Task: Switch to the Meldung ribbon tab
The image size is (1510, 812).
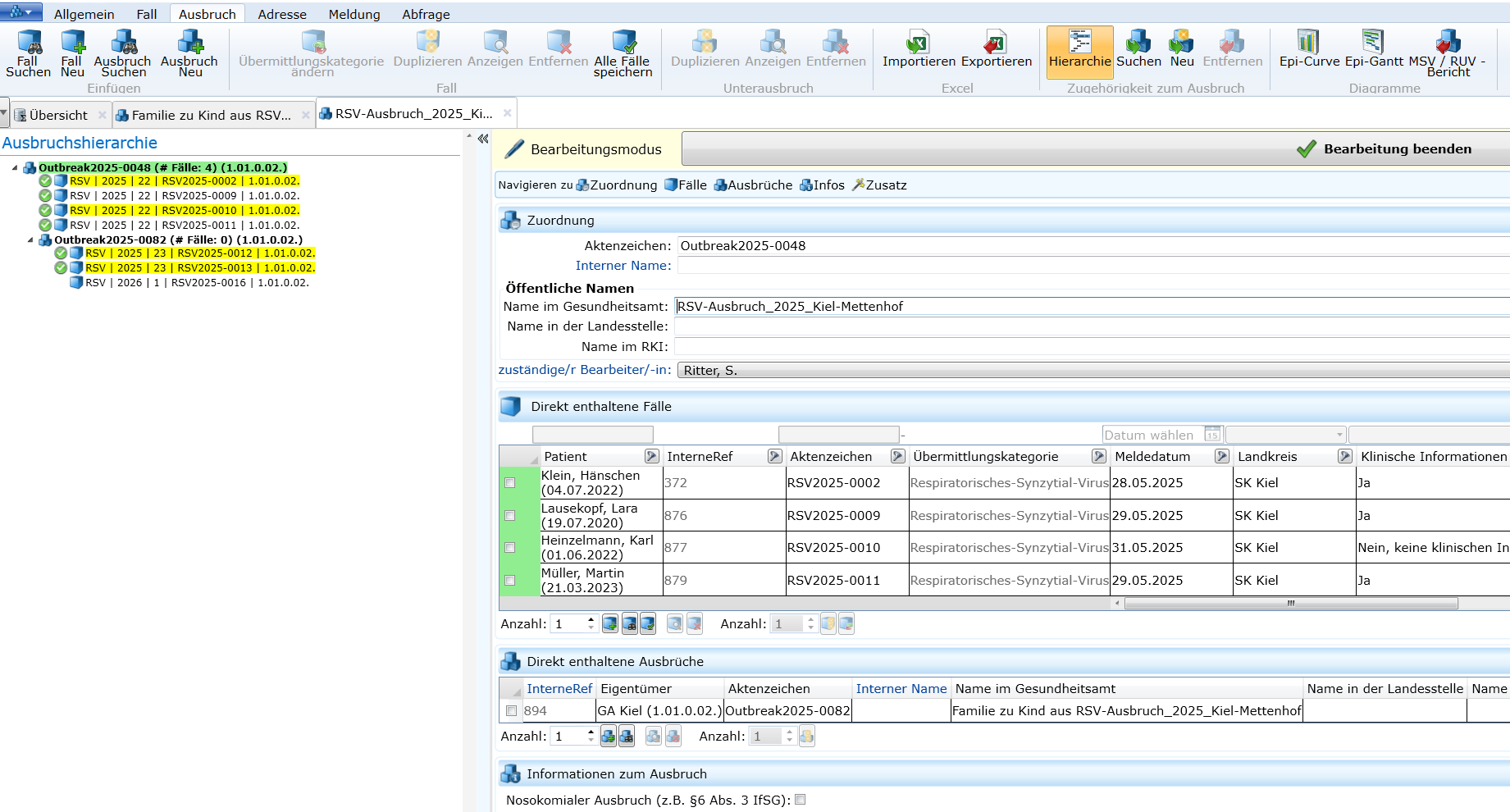Action: click(x=354, y=14)
